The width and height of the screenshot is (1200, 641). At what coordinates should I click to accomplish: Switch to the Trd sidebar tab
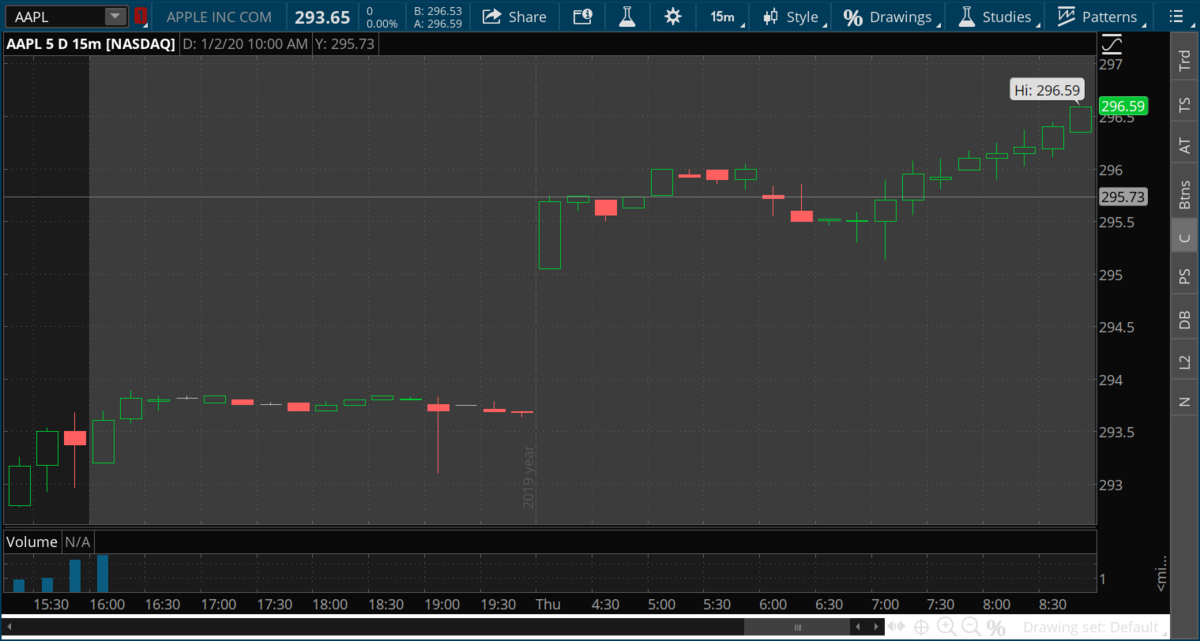click(1185, 61)
